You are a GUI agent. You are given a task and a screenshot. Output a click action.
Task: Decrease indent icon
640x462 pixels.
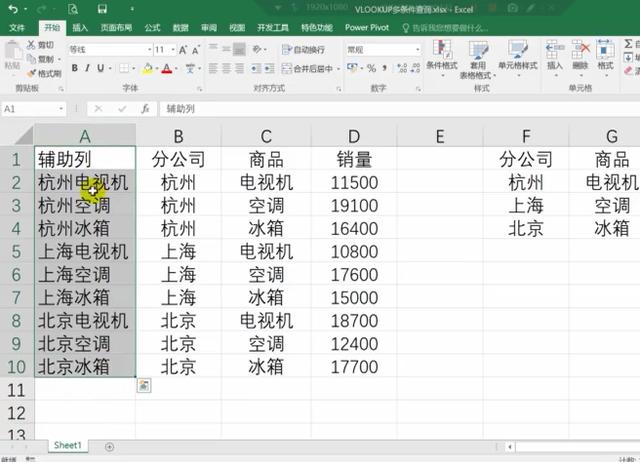point(256,69)
